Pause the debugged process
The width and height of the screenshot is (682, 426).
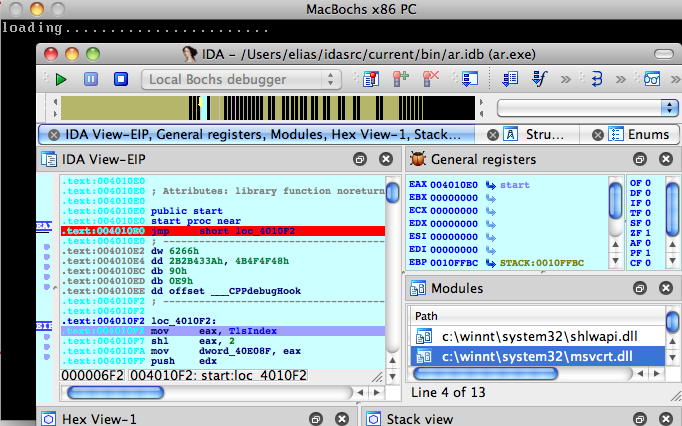pyautogui.click(x=91, y=78)
